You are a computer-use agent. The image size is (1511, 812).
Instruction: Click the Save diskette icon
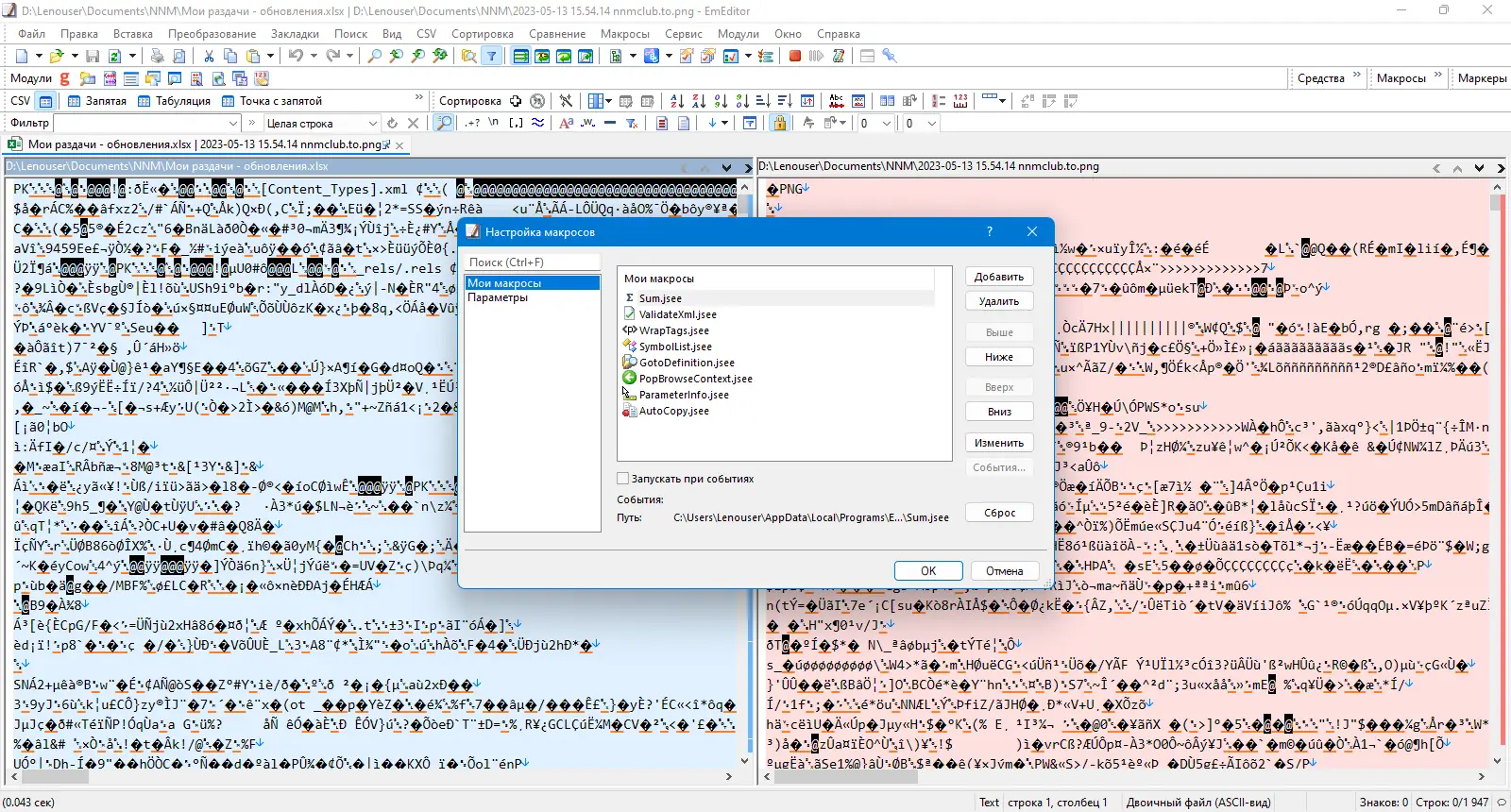(x=93, y=57)
